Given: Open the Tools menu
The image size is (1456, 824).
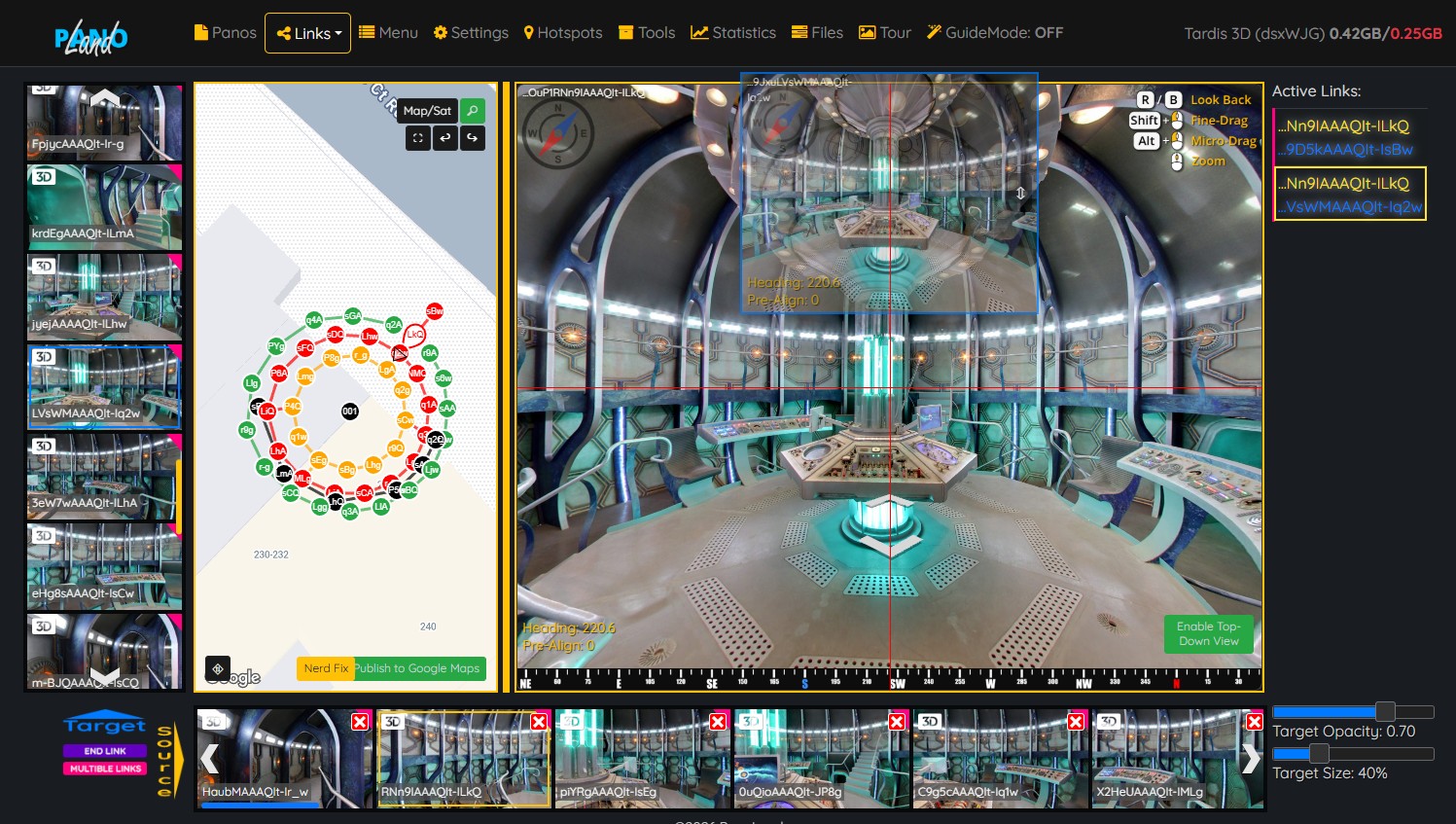Looking at the screenshot, I should pos(647,33).
